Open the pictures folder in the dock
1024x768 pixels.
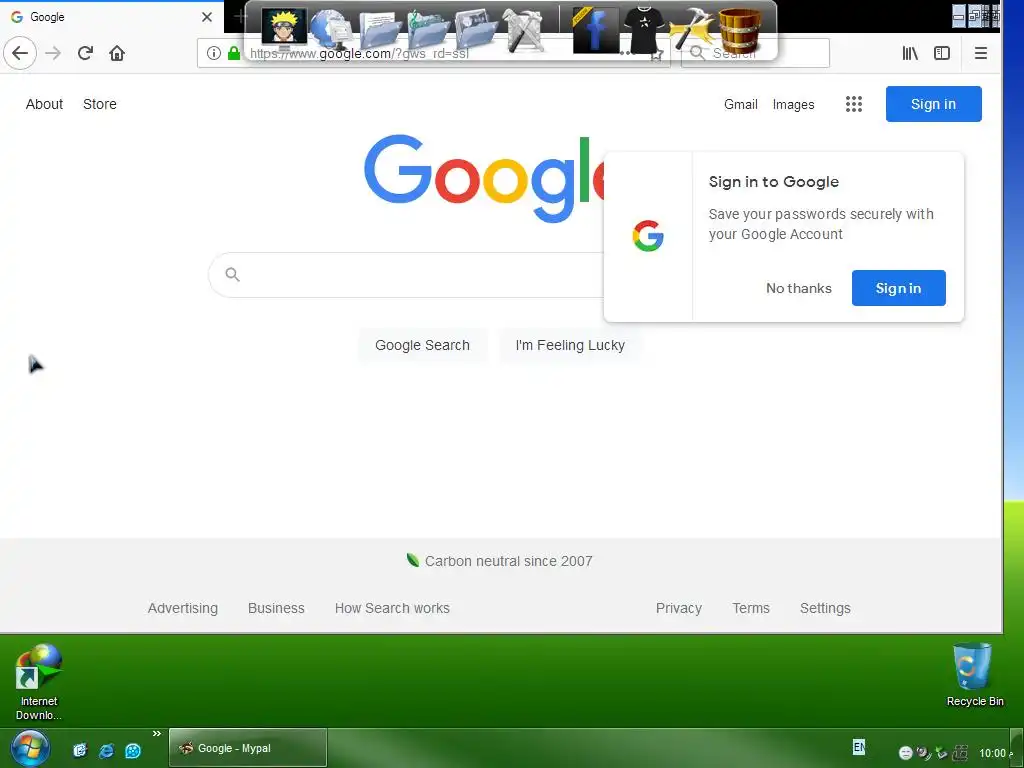[476, 30]
